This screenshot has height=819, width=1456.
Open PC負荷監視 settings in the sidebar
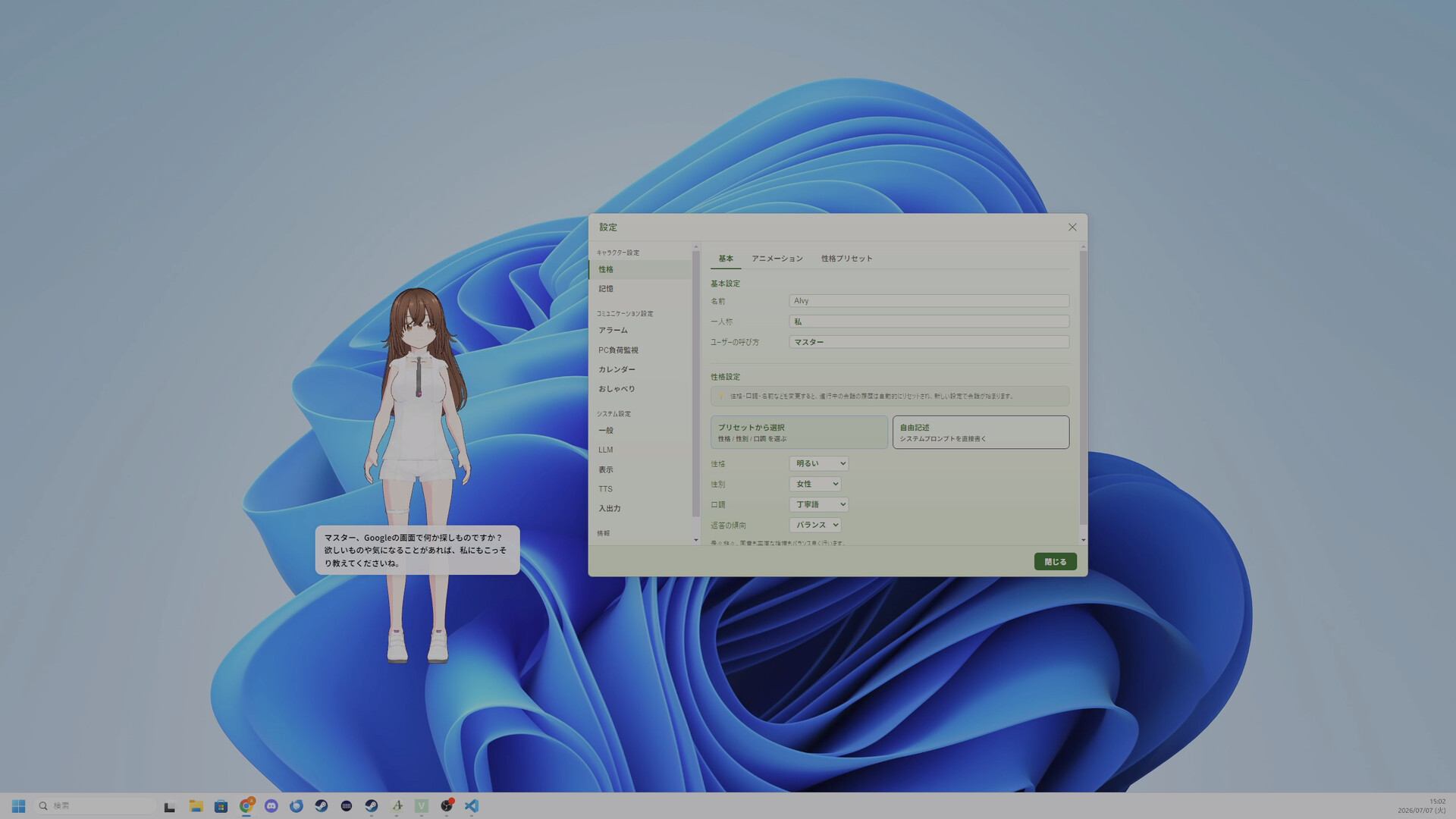(x=640, y=350)
